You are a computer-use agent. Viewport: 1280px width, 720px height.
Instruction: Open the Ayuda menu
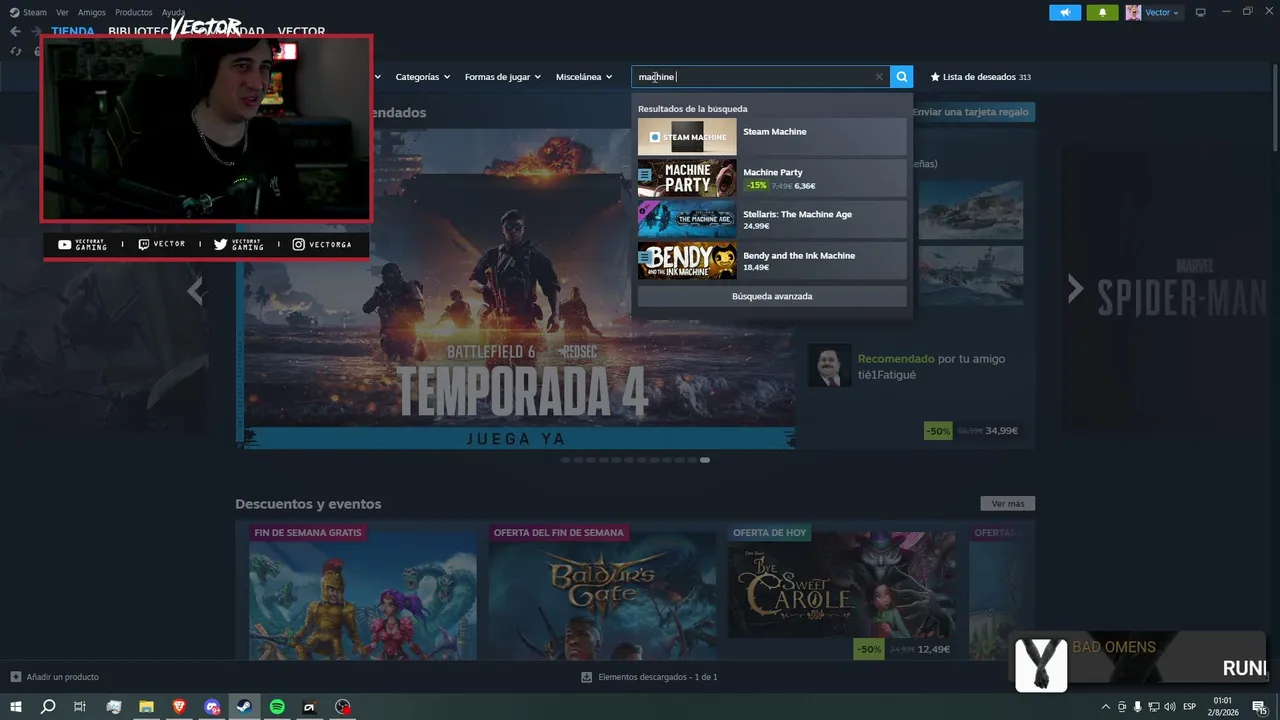(x=173, y=12)
